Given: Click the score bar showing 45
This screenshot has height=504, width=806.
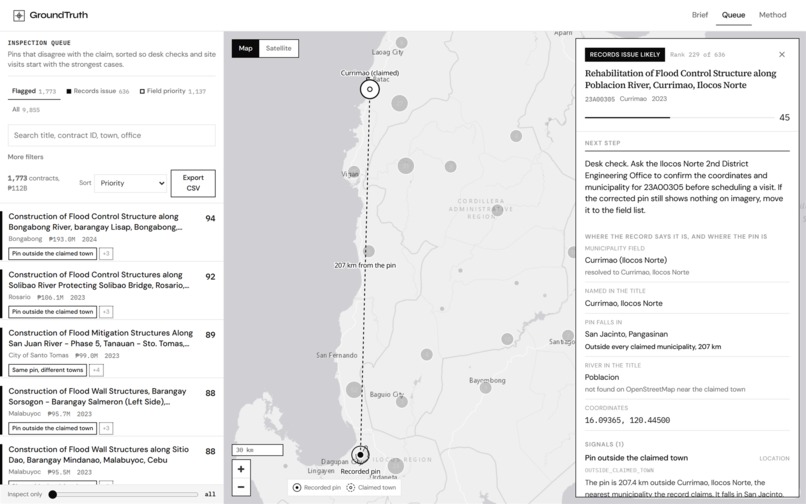Looking at the screenshot, I should 679,117.
